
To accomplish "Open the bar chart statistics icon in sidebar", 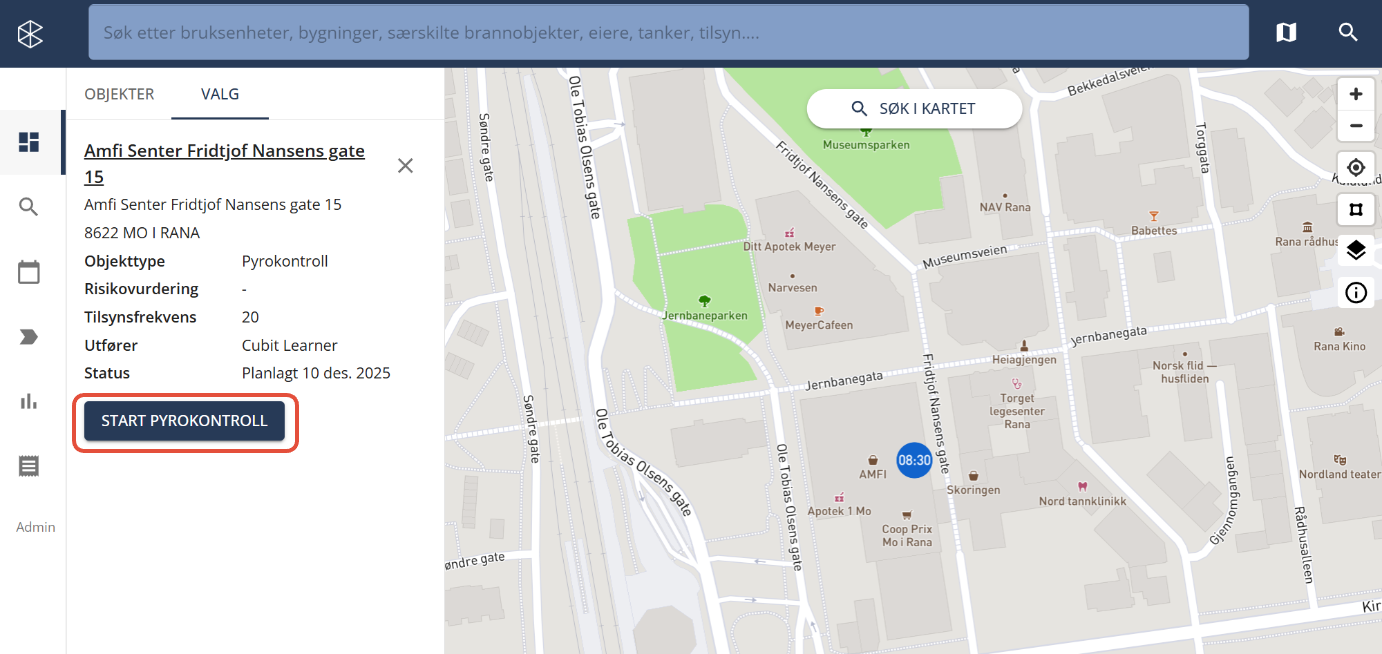I will 29,401.
